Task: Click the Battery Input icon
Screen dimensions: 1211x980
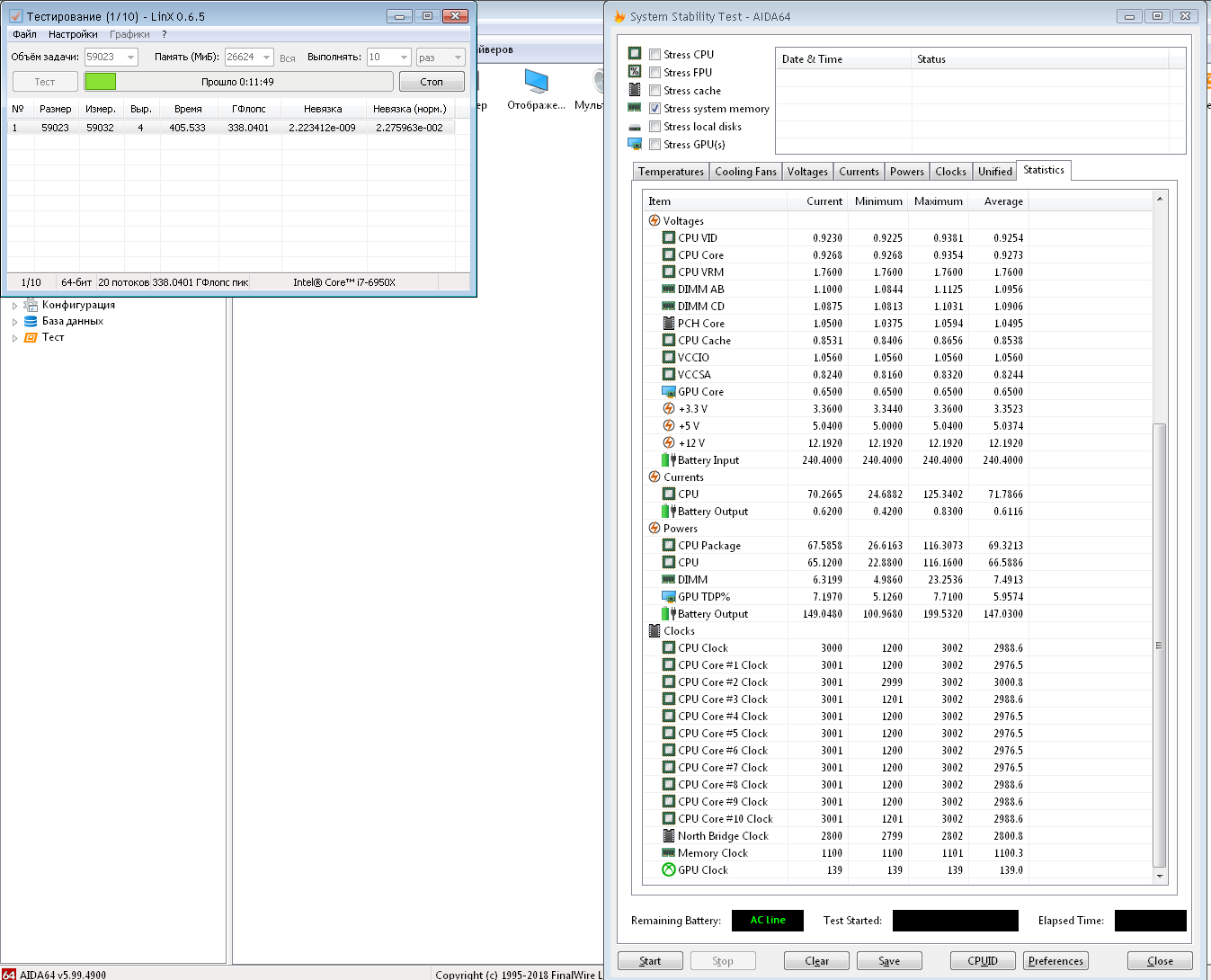Action: click(x=669, y=459)
